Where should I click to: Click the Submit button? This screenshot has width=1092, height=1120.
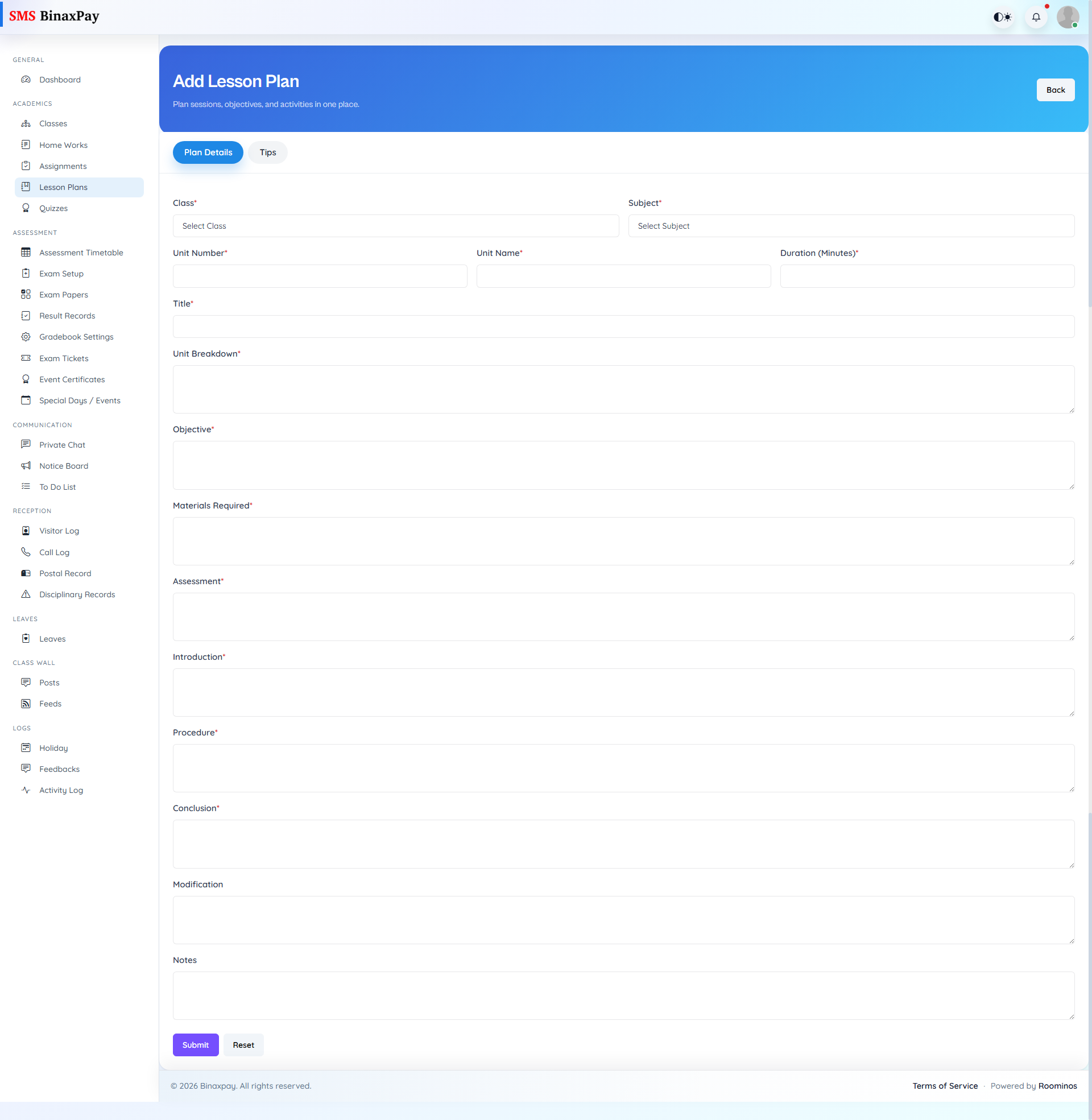coord(196,1044)
